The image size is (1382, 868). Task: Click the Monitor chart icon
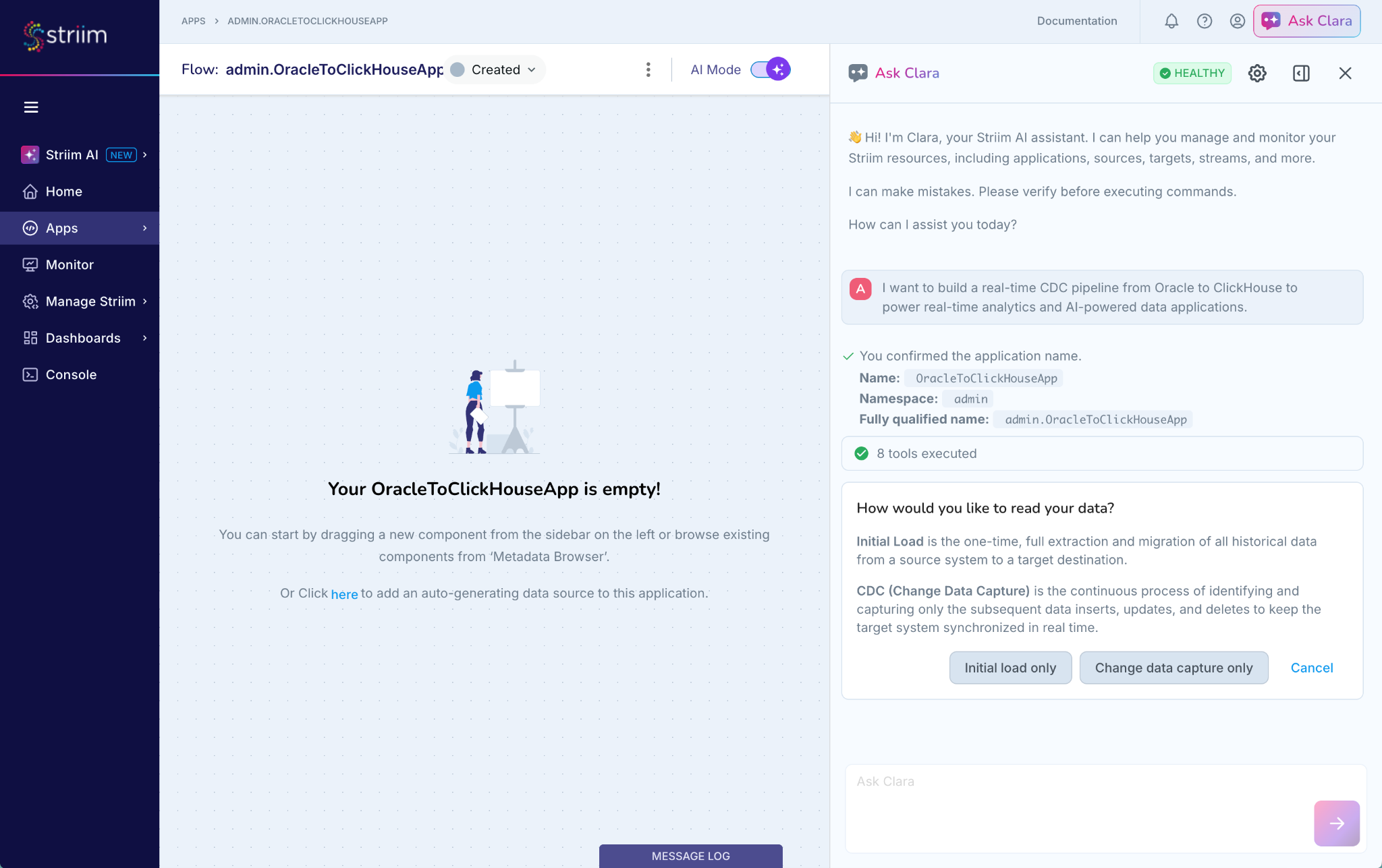(x=30, y=265)
